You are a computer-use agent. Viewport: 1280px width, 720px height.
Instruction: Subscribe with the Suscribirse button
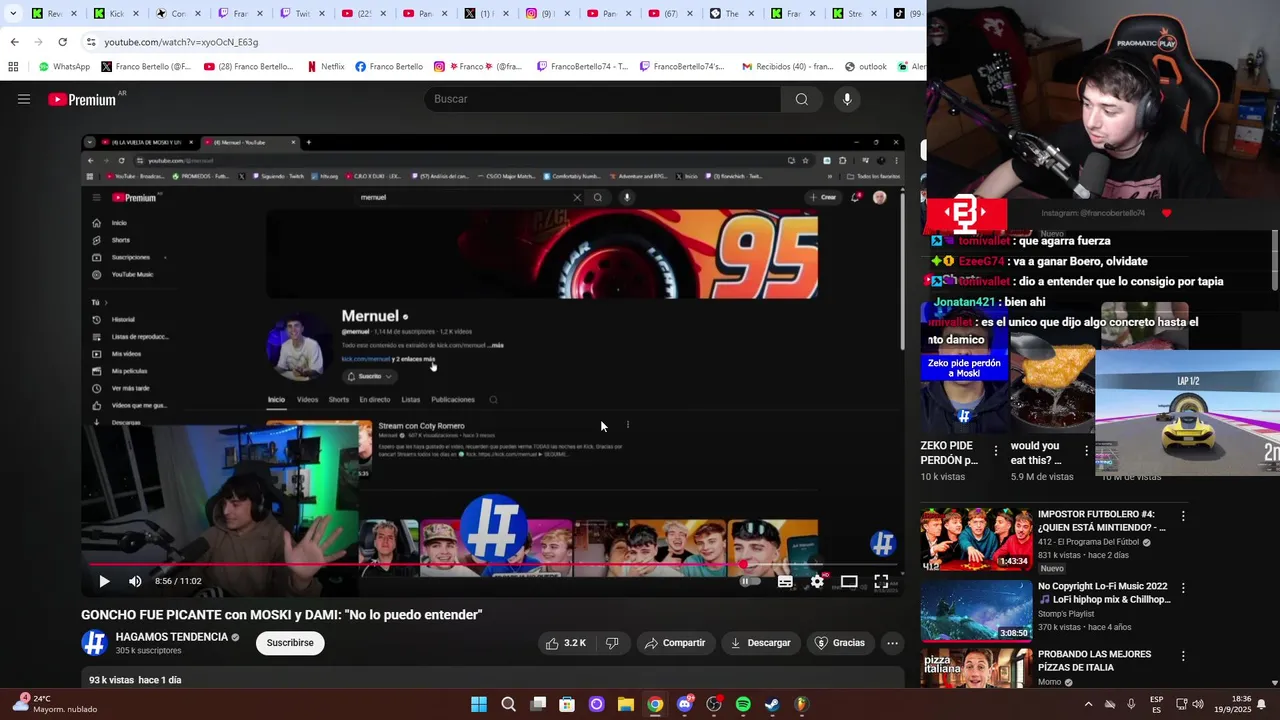click(x=290, y=643)
